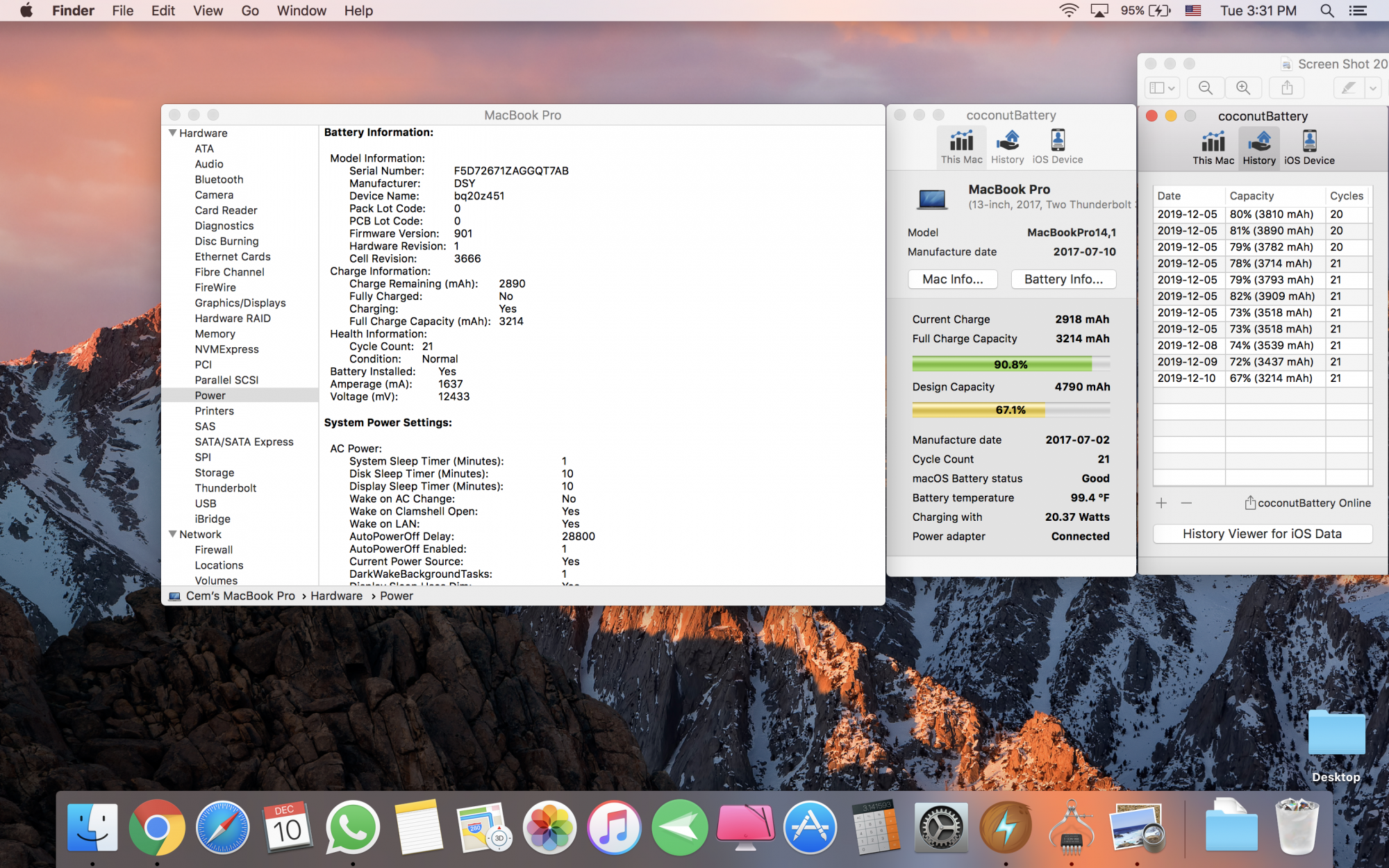Open the Apple menu
Screen dimensions: 1389x868
[x=26, y=10]
